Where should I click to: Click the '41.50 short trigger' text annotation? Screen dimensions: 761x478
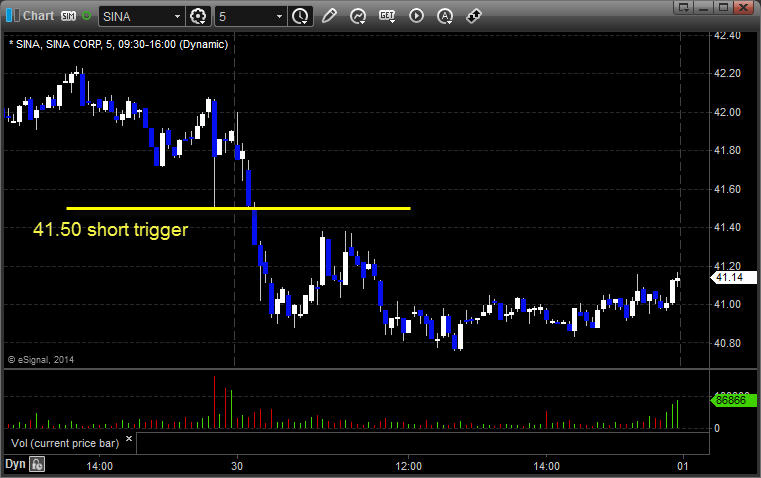[111, 230]
